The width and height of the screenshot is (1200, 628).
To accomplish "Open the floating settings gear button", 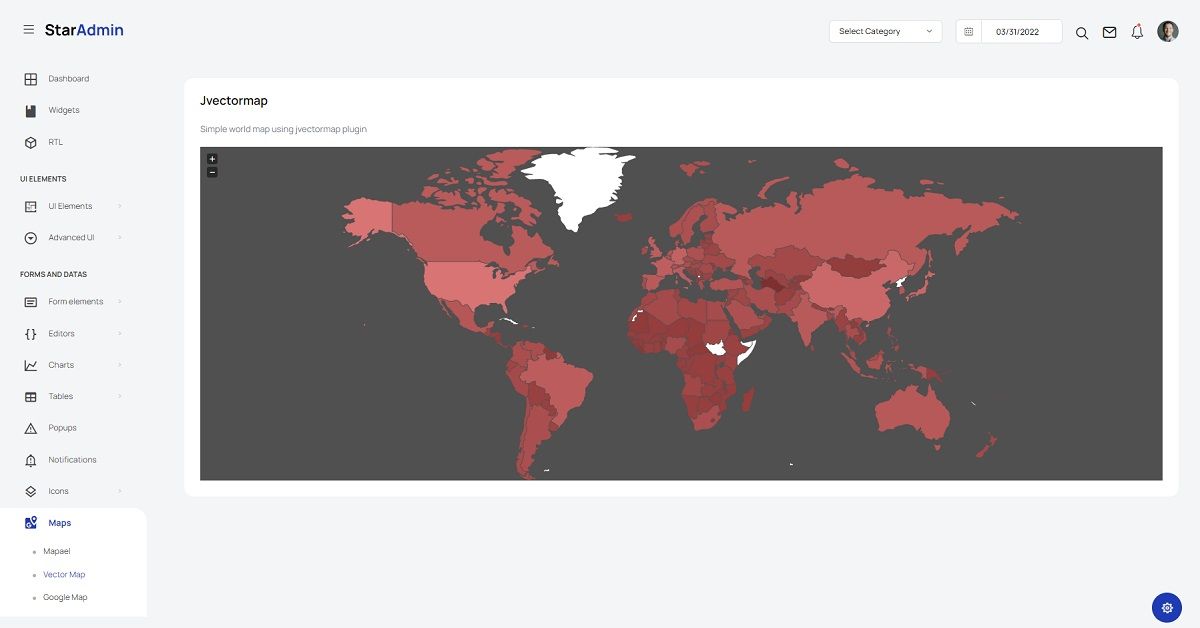I will point(1166,607).
